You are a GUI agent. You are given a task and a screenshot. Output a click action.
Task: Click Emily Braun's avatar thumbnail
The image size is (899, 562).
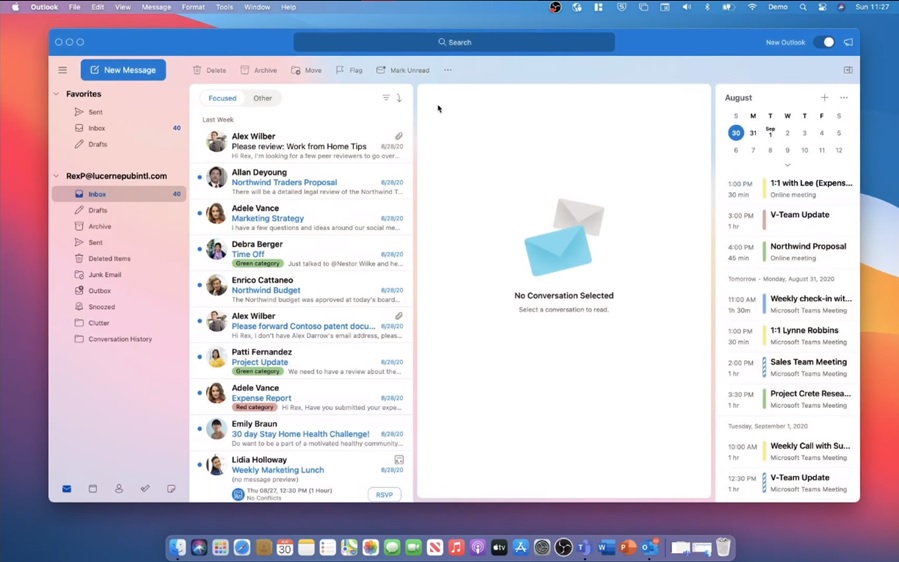click(x=216, y=428)
